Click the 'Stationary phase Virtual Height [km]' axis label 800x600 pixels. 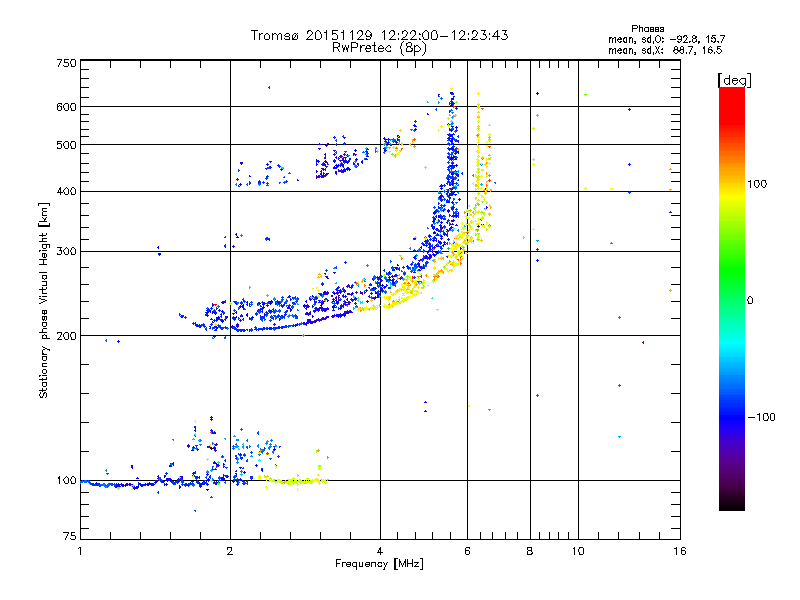44,300
